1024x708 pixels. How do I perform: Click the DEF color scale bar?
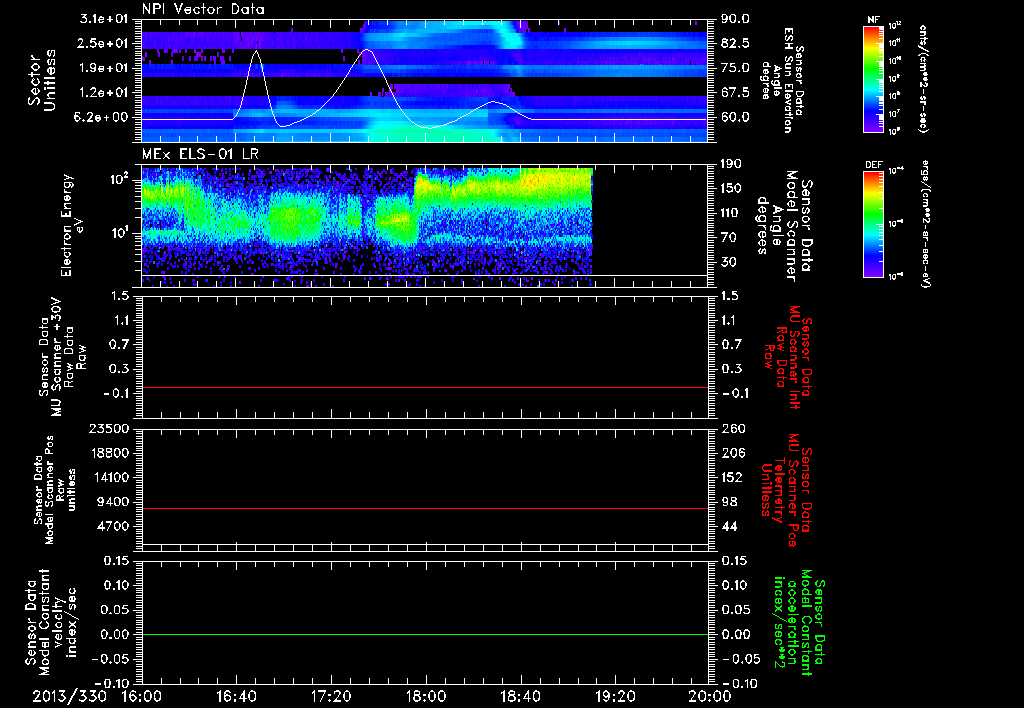pyautogui.click(x=874, y=225)
